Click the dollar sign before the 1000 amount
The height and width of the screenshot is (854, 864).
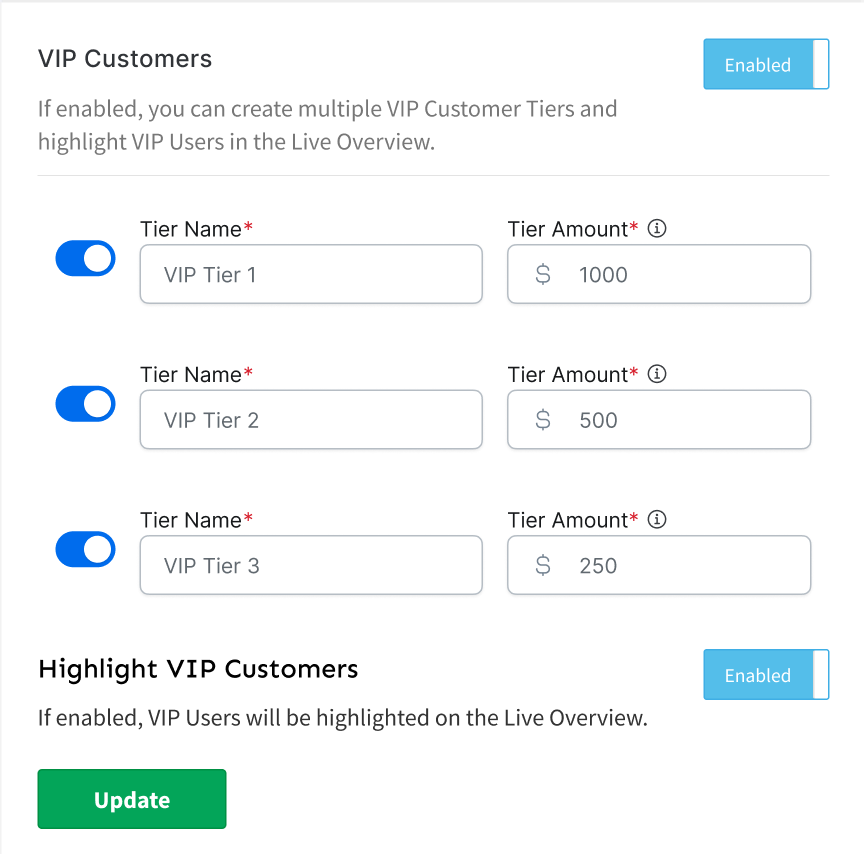[543, 275]
